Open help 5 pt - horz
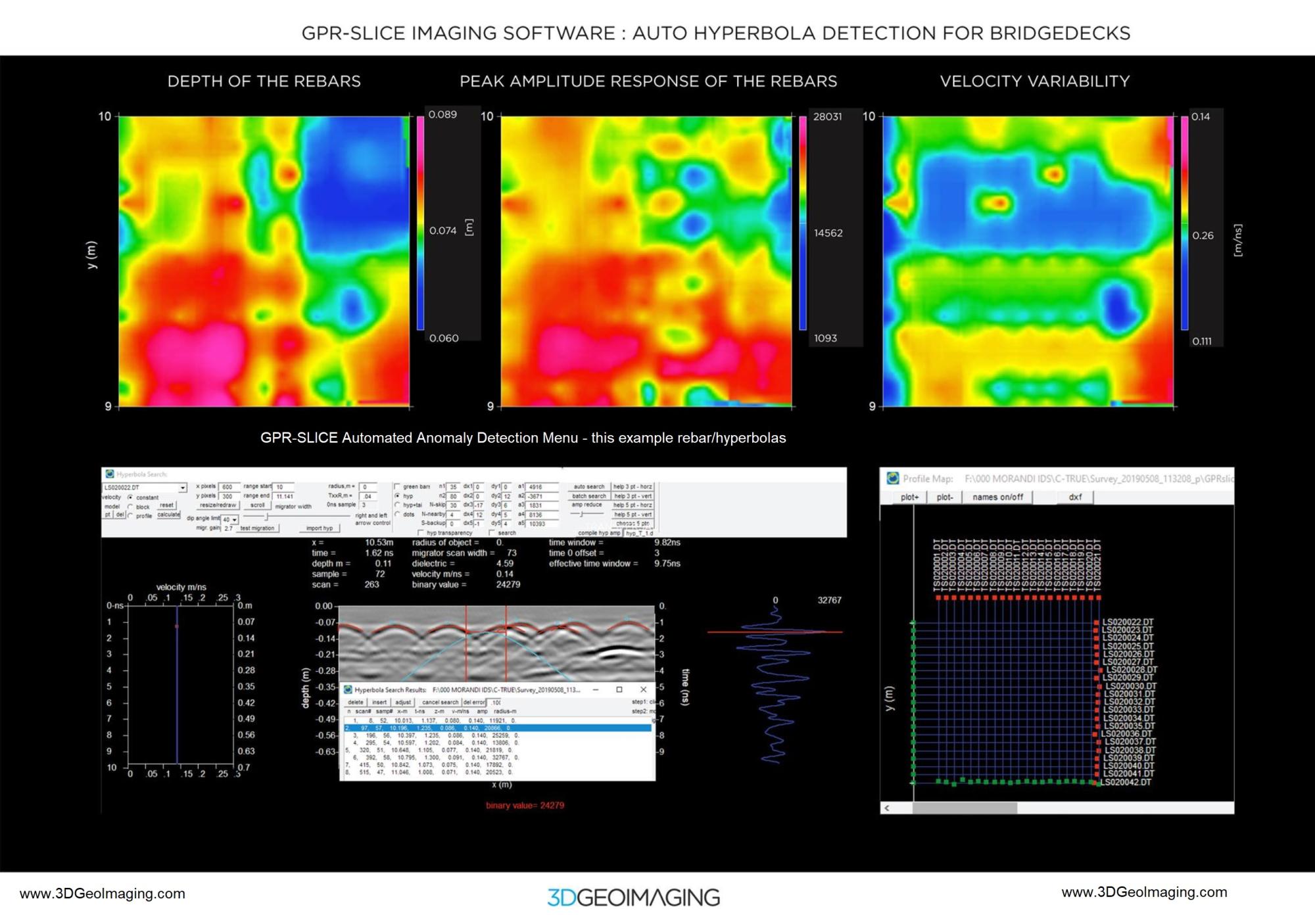 (x=633, y=505)
